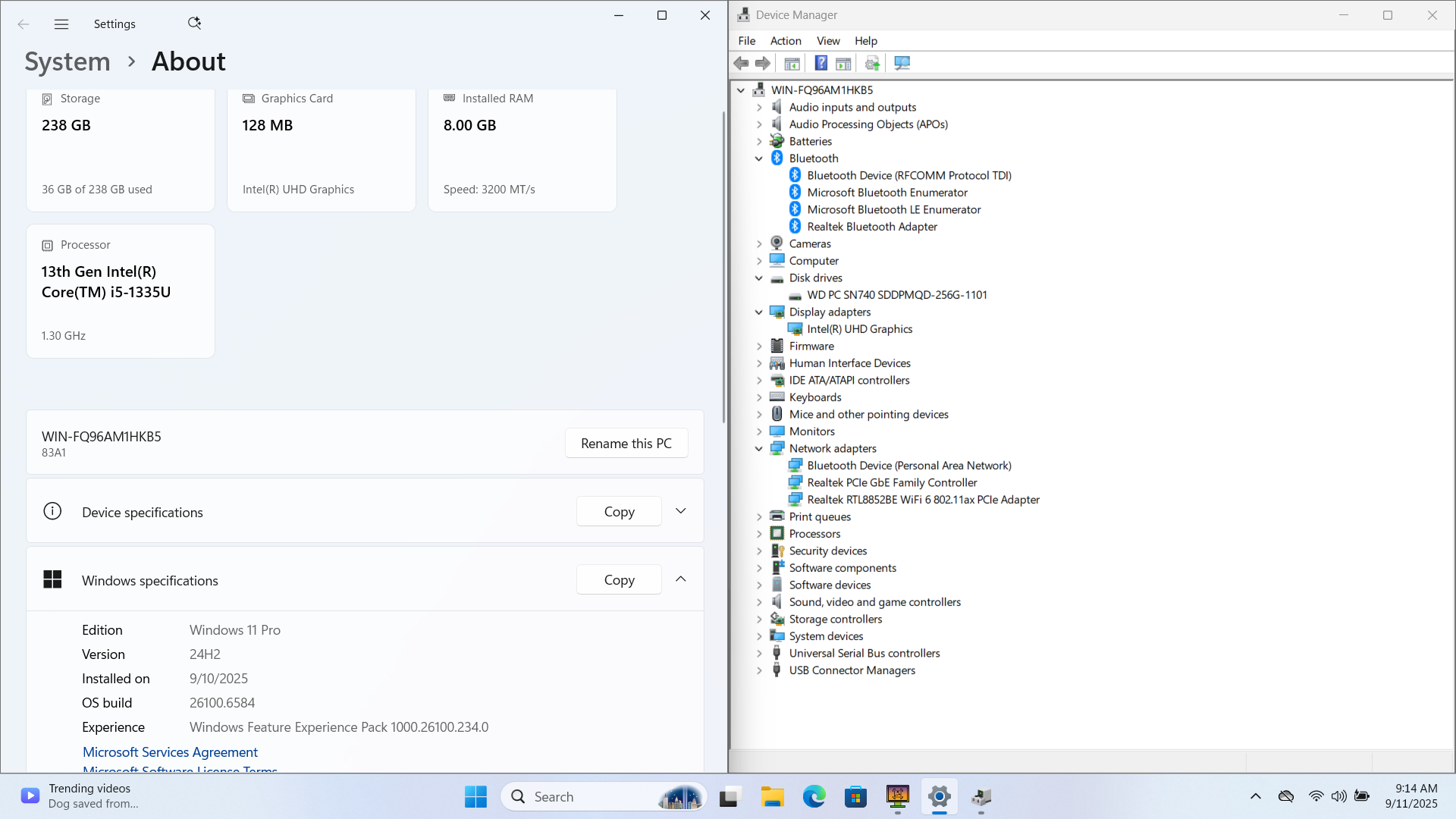This screenshot has width=1456, height=819.
Task: Click Scan for hardware changes toolbar icon
Action: pos(902,64)
